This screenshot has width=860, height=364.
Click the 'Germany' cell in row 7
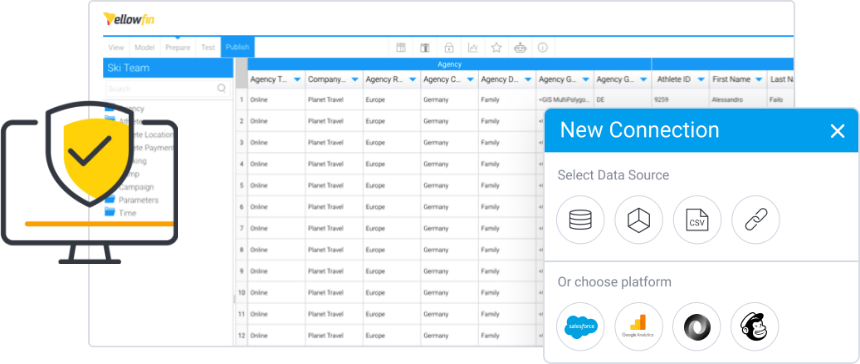(x=449, y=229)
